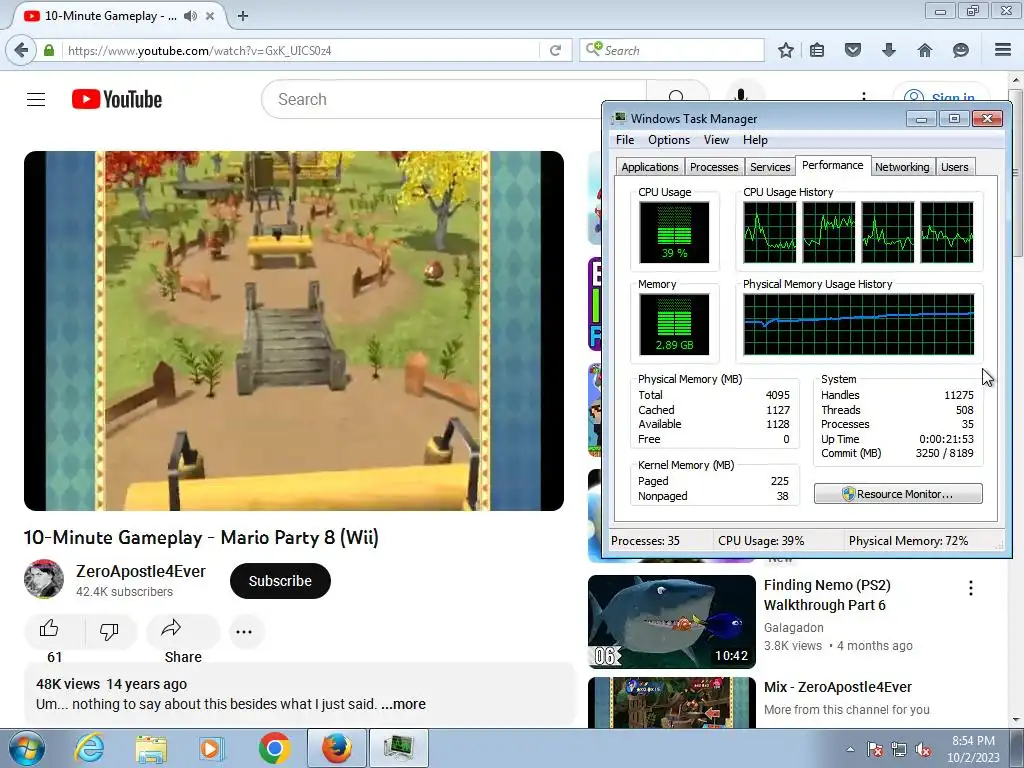Click the Pocket save icon
The width and height of the screenshot is (1024, 768).
click(x=853, y=50)
